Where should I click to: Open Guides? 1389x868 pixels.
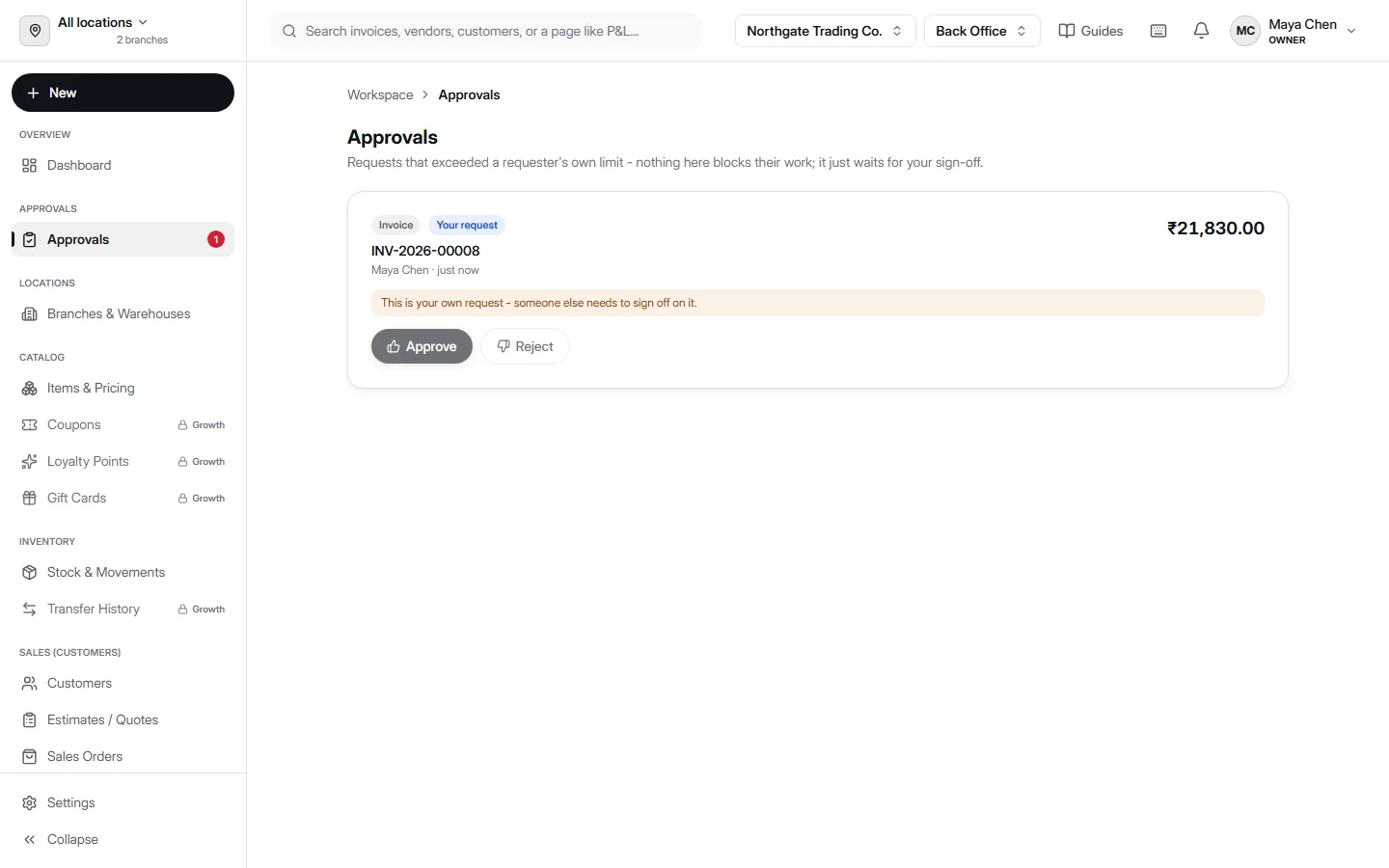[1091, 31]
